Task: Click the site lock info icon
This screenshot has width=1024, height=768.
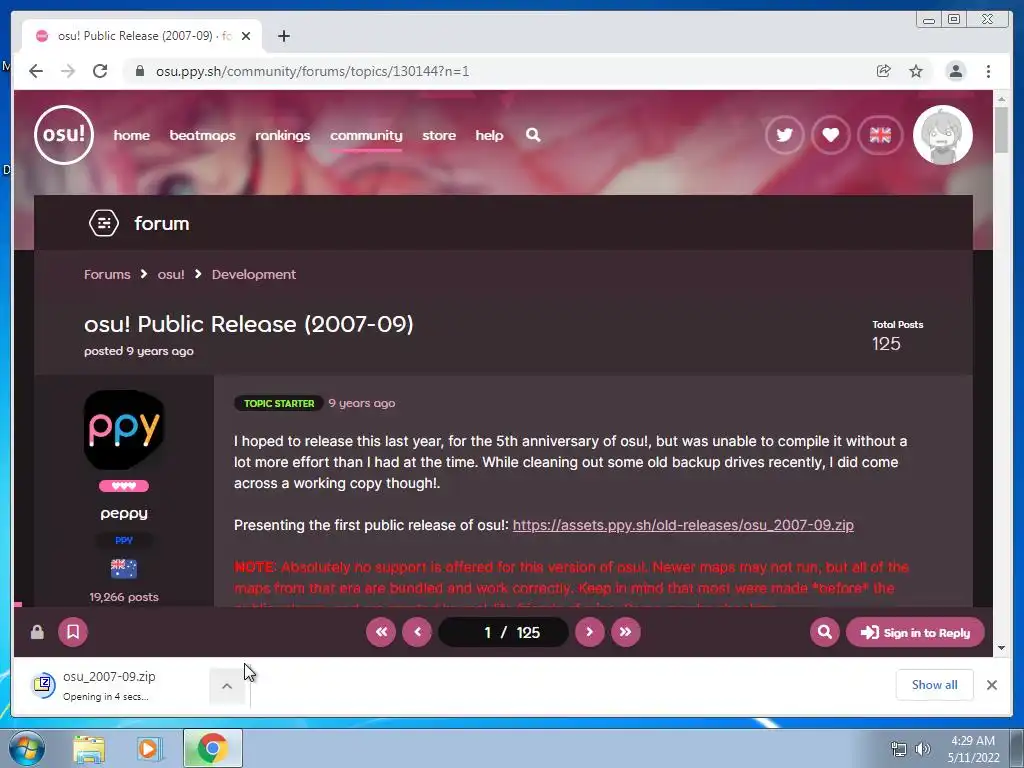Action: [139, 71]
